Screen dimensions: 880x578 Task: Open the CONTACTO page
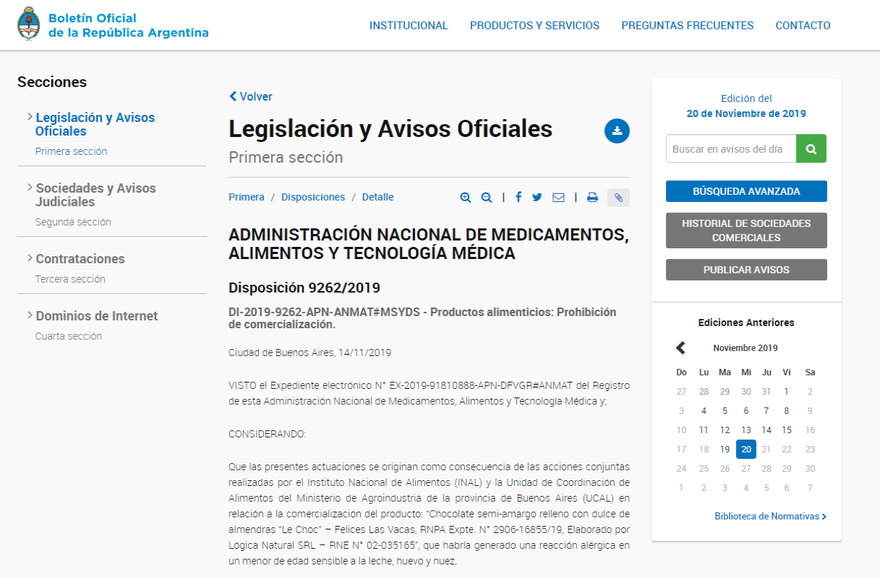click(803, 25)
